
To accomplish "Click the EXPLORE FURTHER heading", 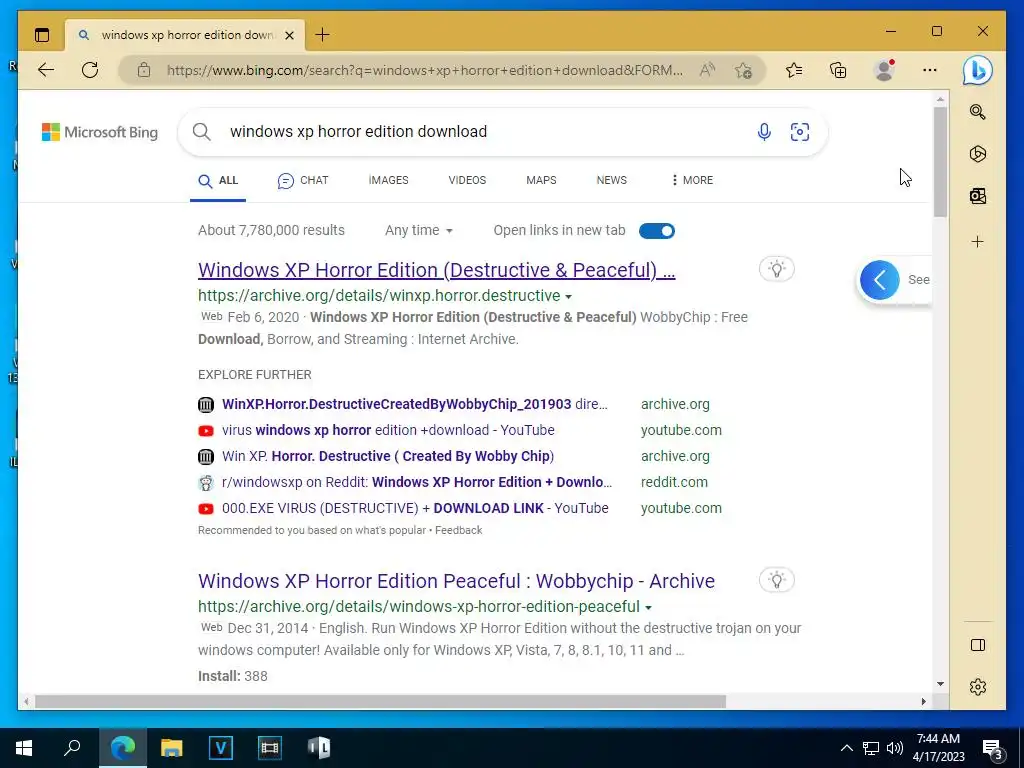I will click(255, 375).
